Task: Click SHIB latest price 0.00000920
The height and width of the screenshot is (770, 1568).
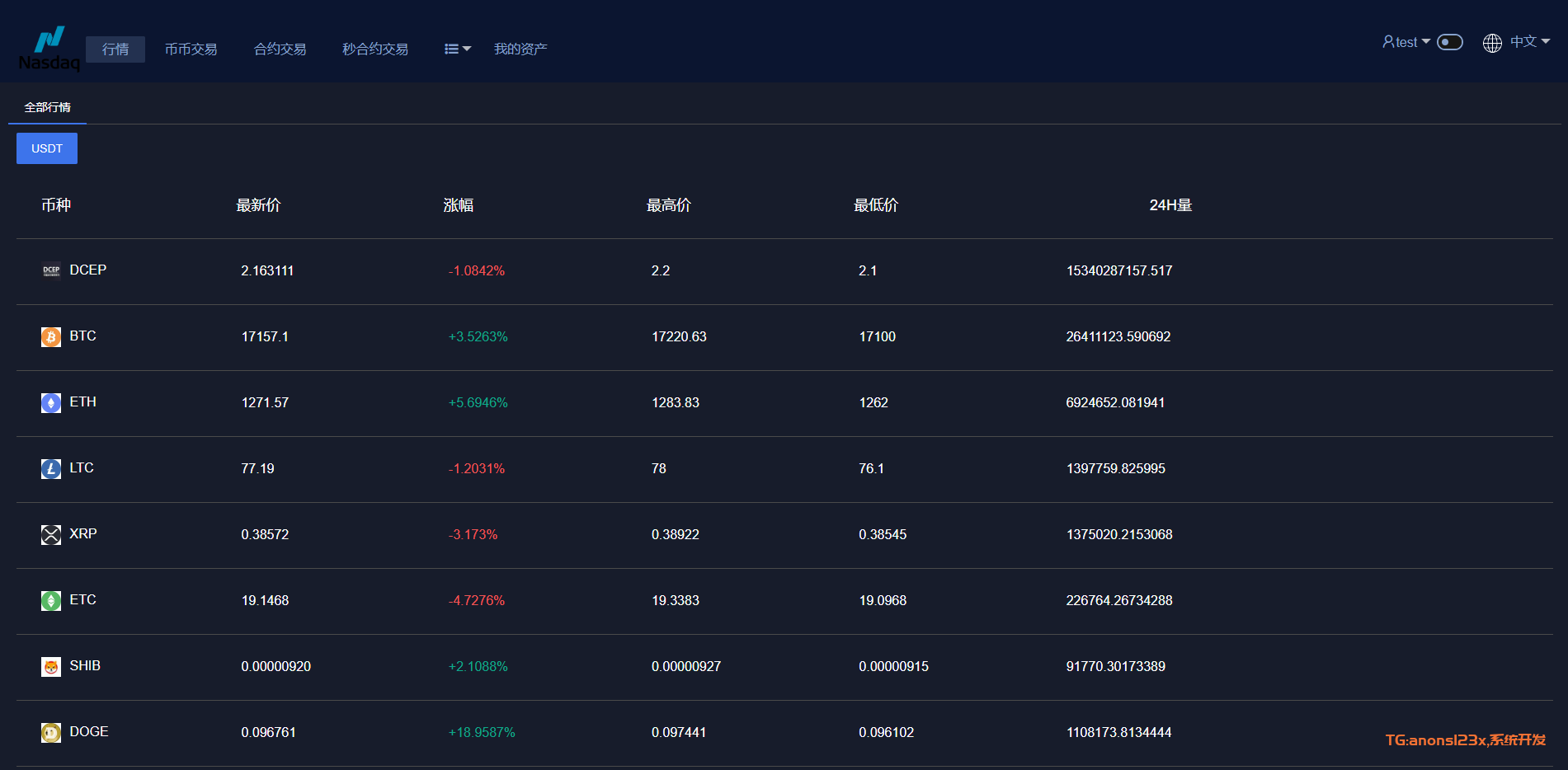Action: tap(276, 666)
